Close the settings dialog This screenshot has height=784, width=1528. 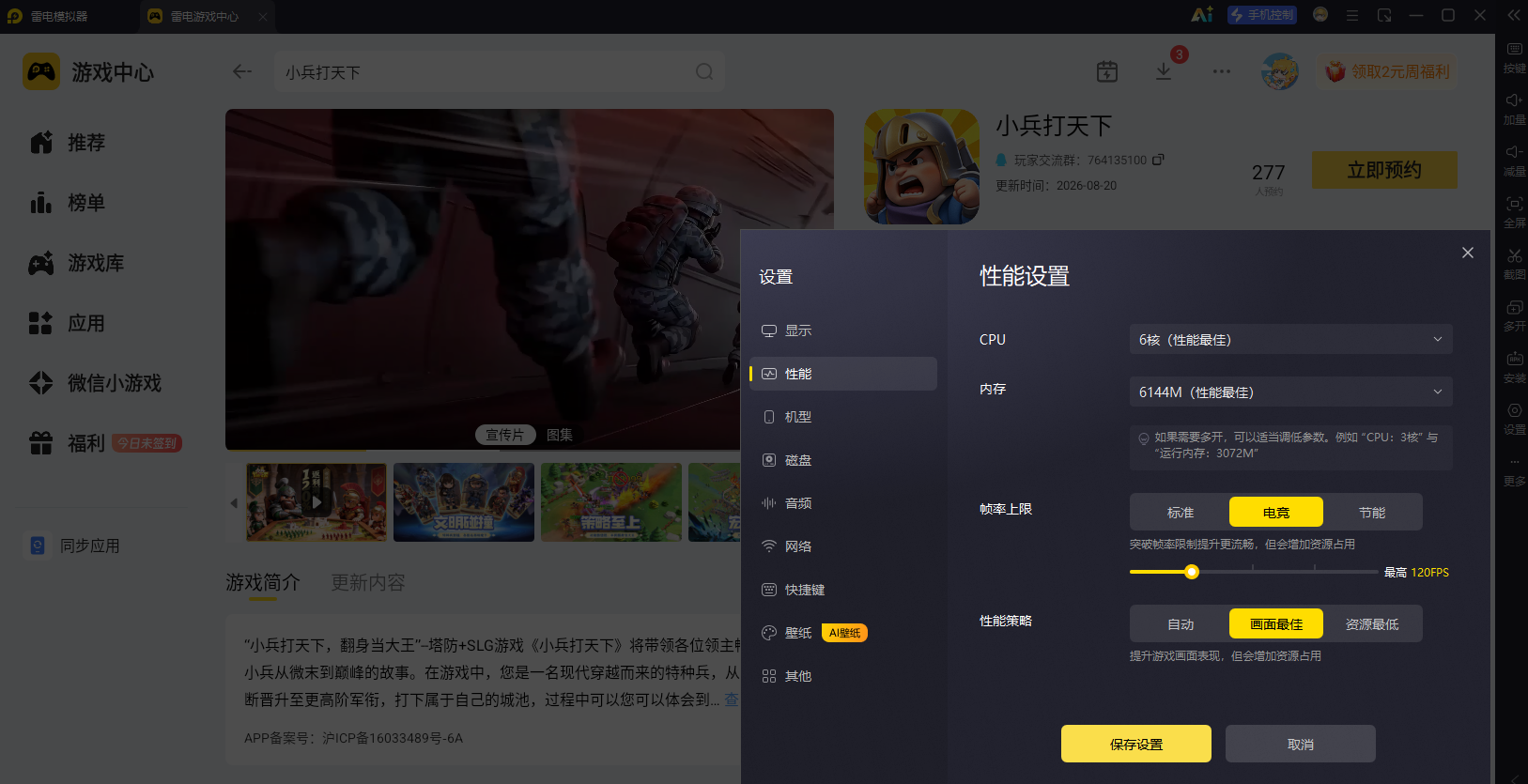point(1468,253)
